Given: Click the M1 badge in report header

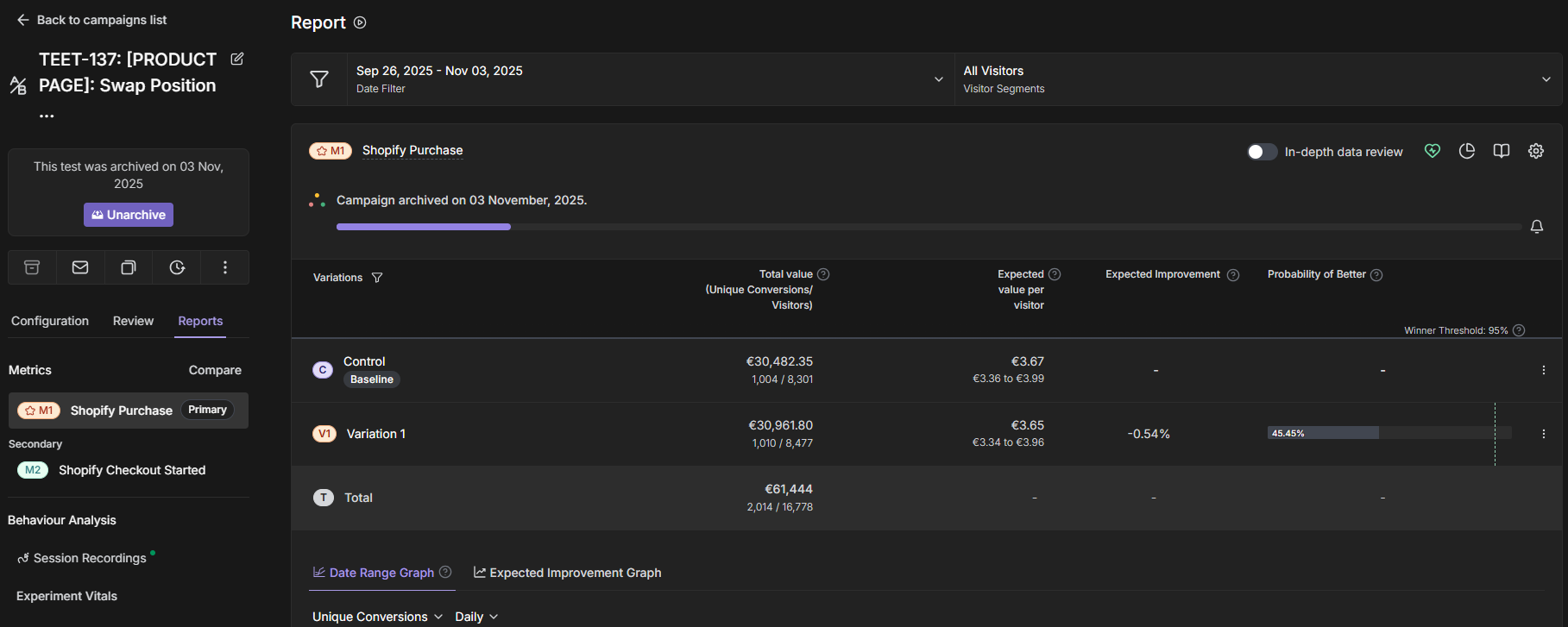Looking at the screenshot, I should 331,151.
